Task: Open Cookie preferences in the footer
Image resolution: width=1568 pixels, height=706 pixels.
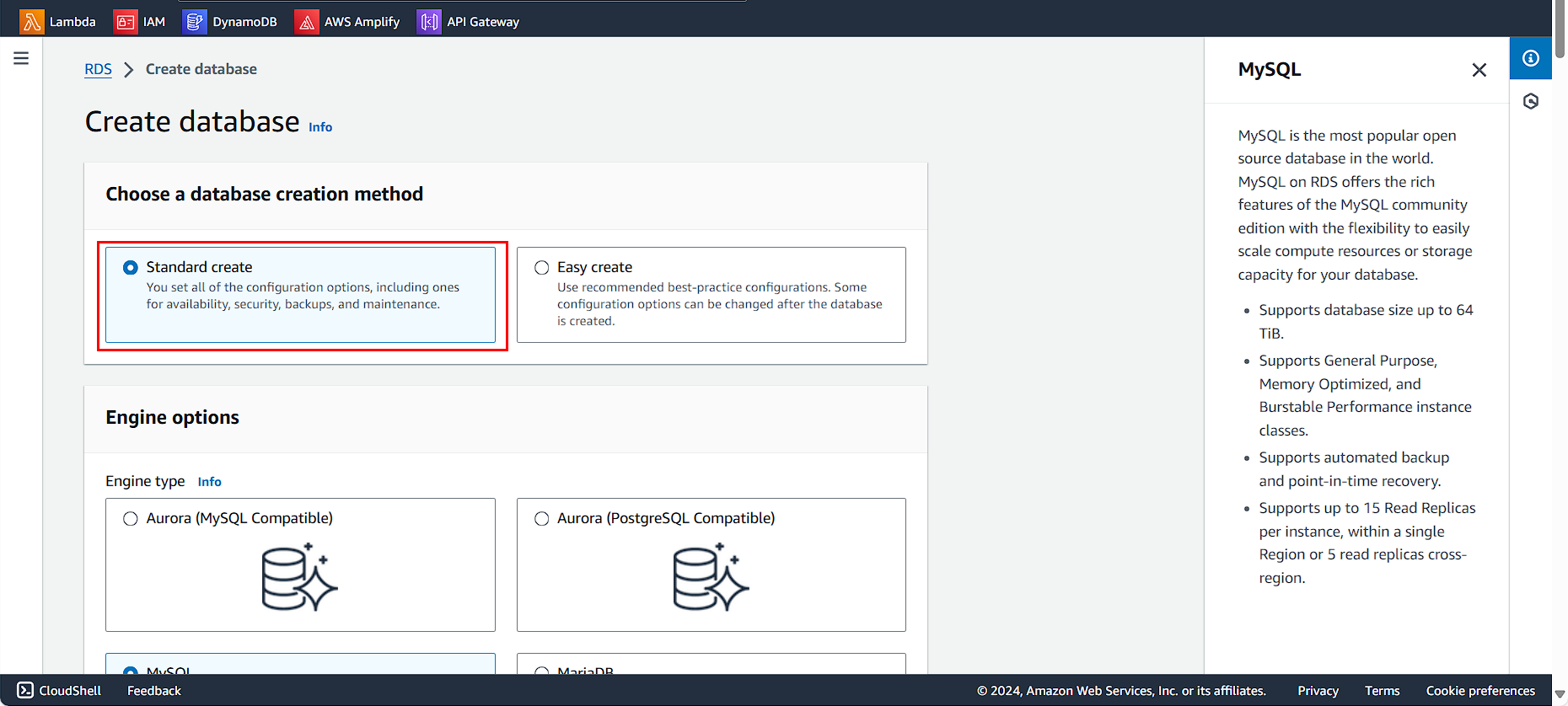Action: pyautogui.click(x=1480, y=691)
